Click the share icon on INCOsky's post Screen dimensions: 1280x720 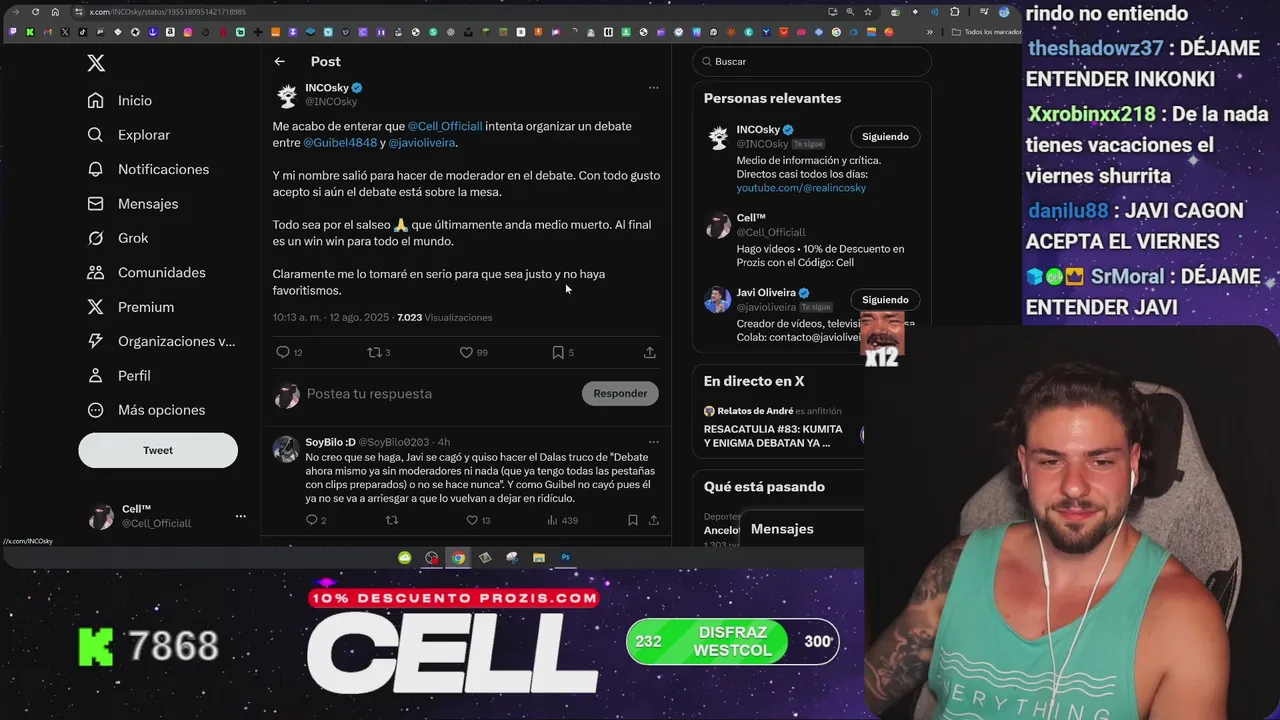[650, 352]
